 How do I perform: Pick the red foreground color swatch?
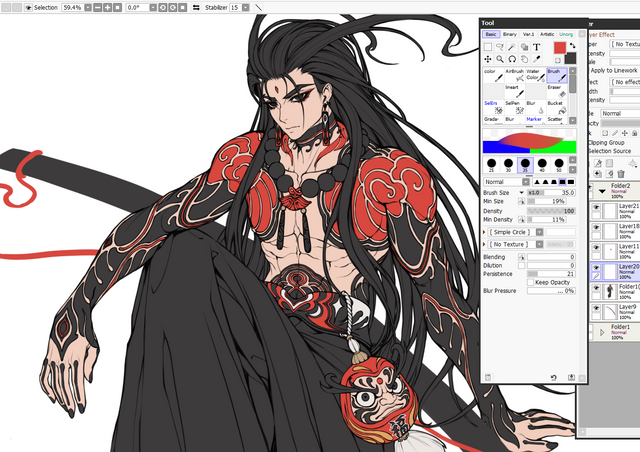560,48
